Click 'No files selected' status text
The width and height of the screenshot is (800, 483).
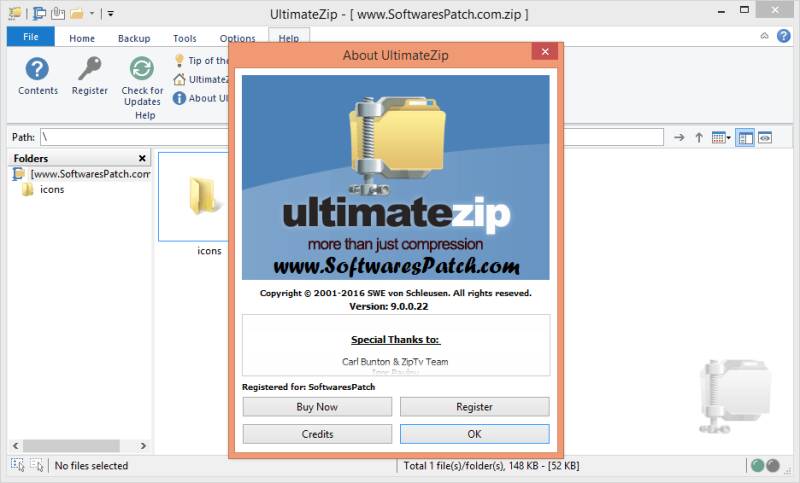(91, 466)
